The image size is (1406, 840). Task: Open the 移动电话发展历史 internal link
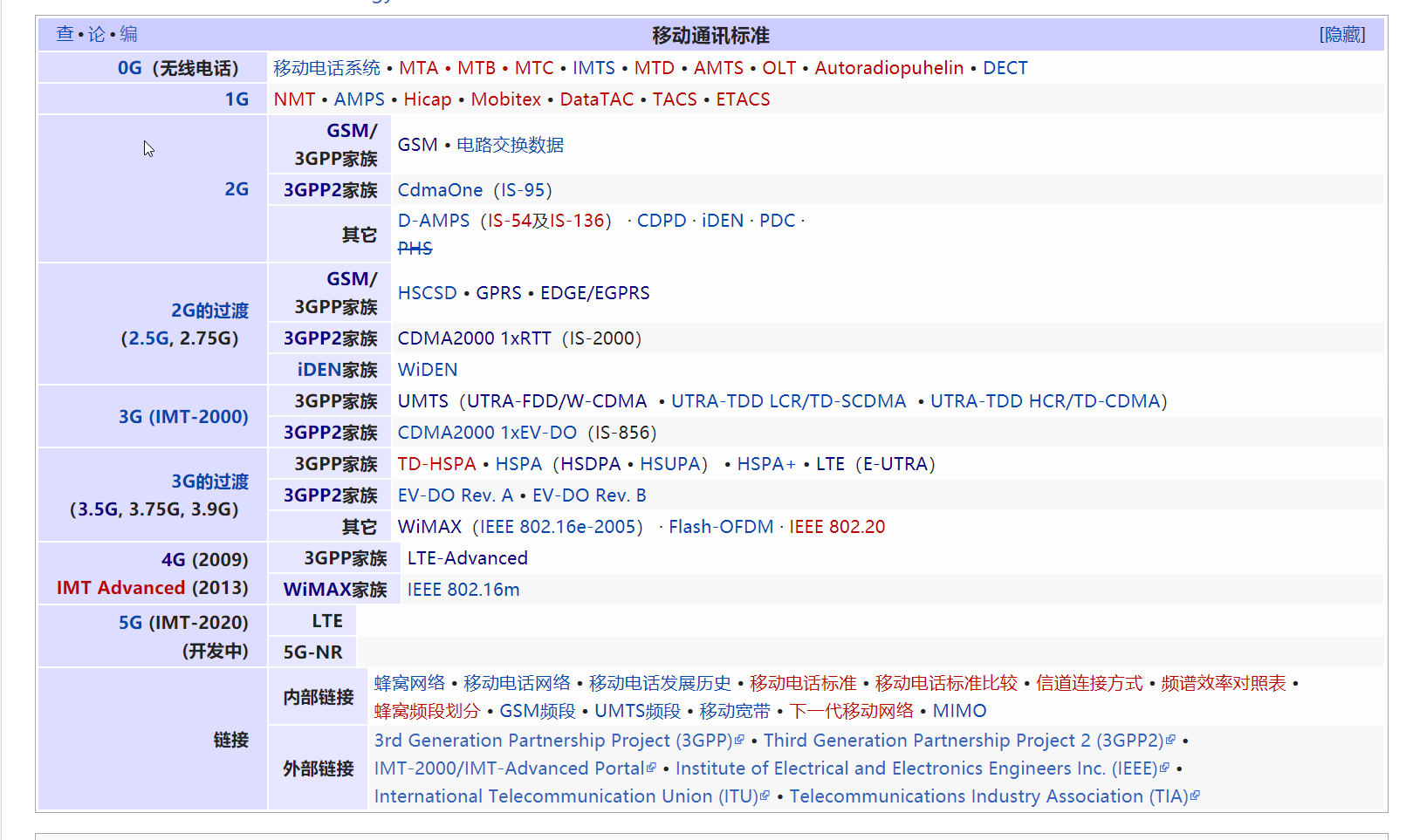(x=660, y=683)
